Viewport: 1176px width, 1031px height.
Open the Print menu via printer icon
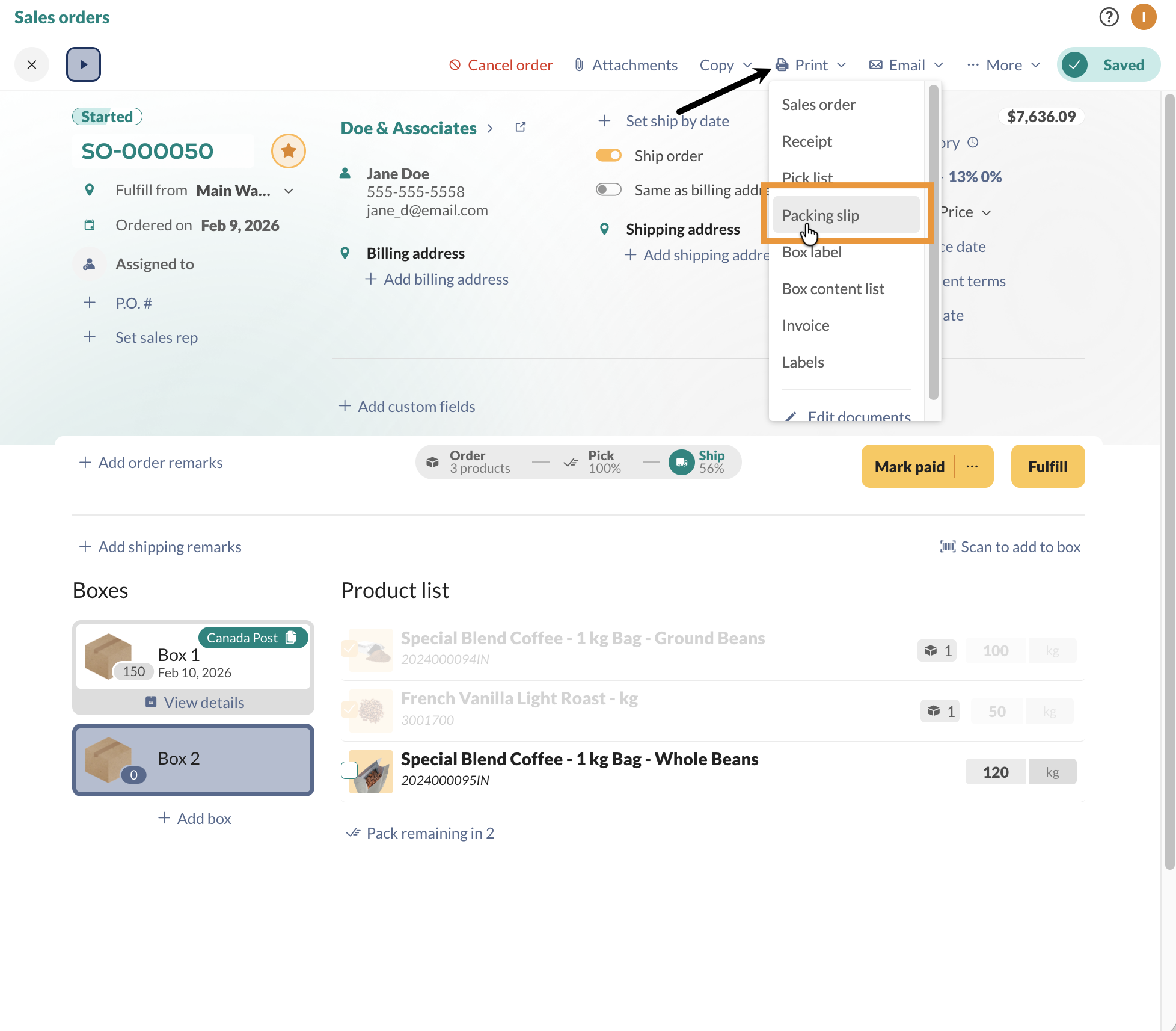[x=782, y=64]
